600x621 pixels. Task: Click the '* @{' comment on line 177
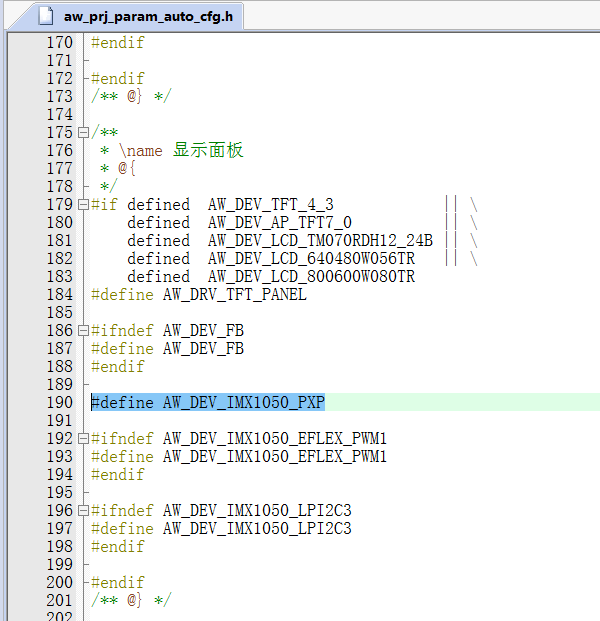[x=118, y=169]
